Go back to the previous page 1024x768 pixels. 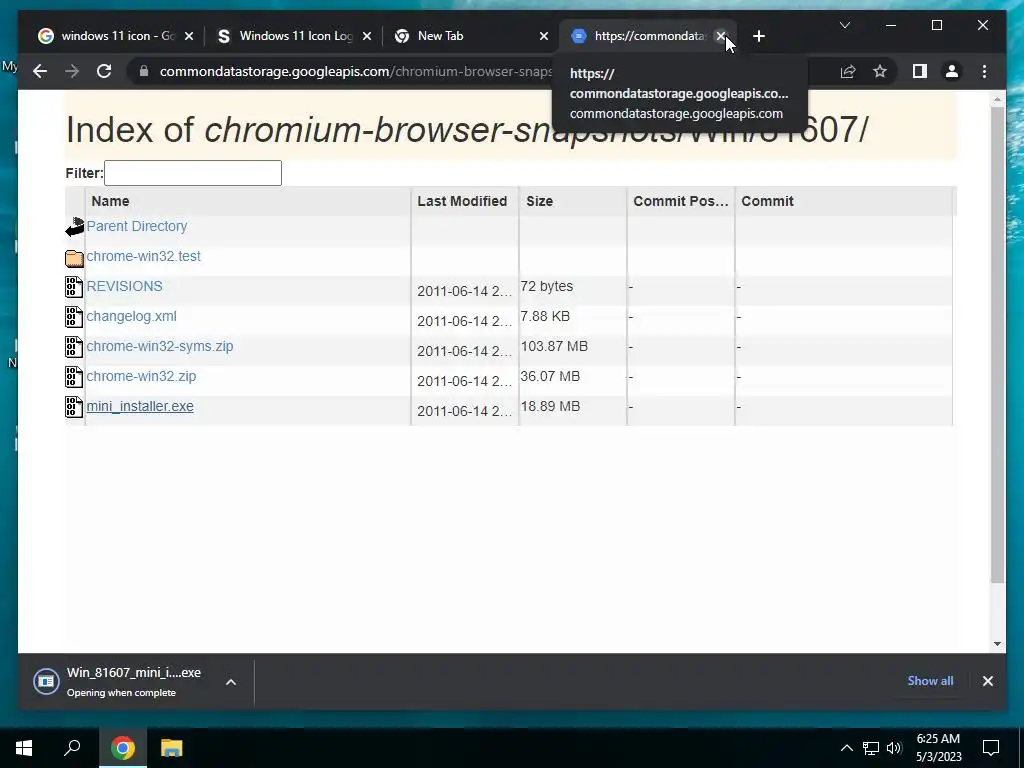pos(40,71)
